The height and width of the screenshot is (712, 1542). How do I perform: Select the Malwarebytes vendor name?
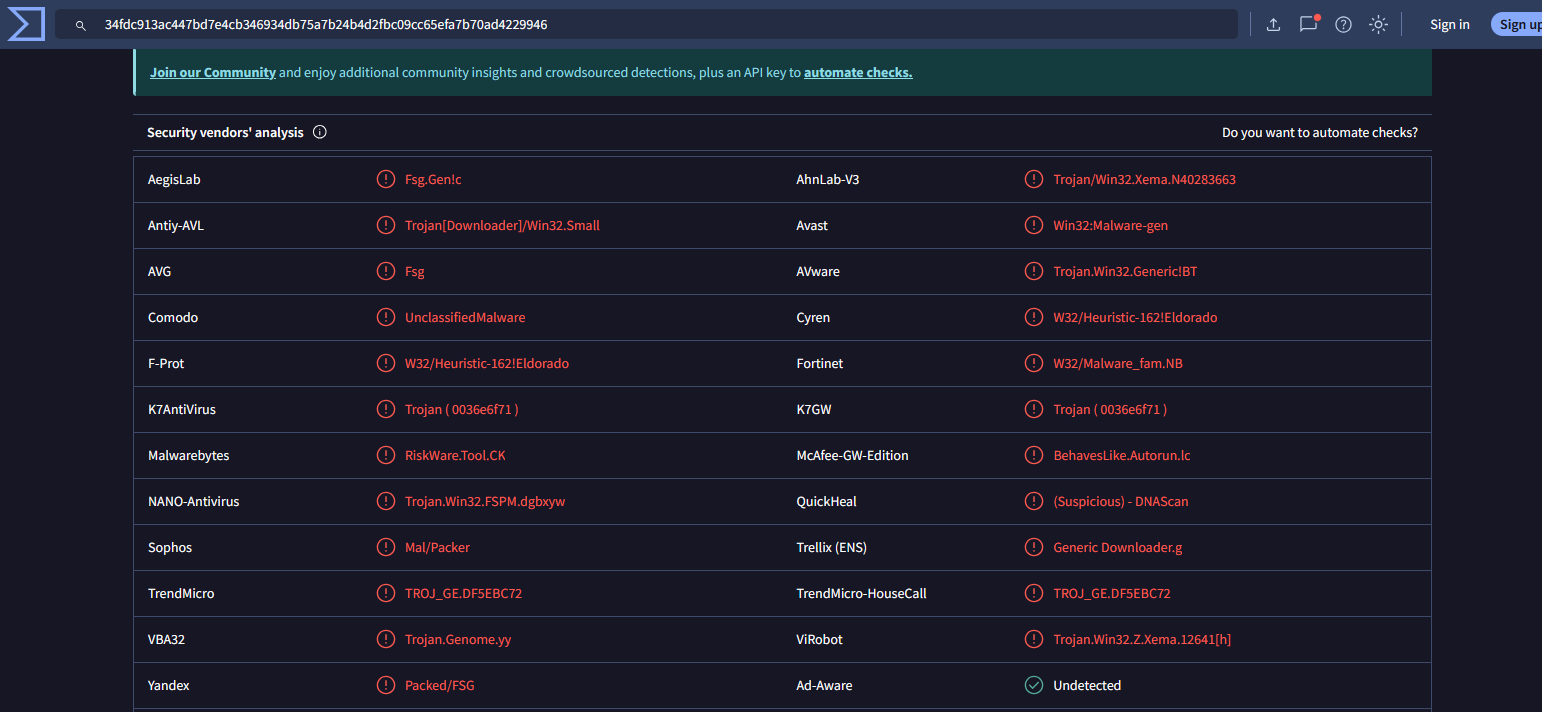point(189,455)
